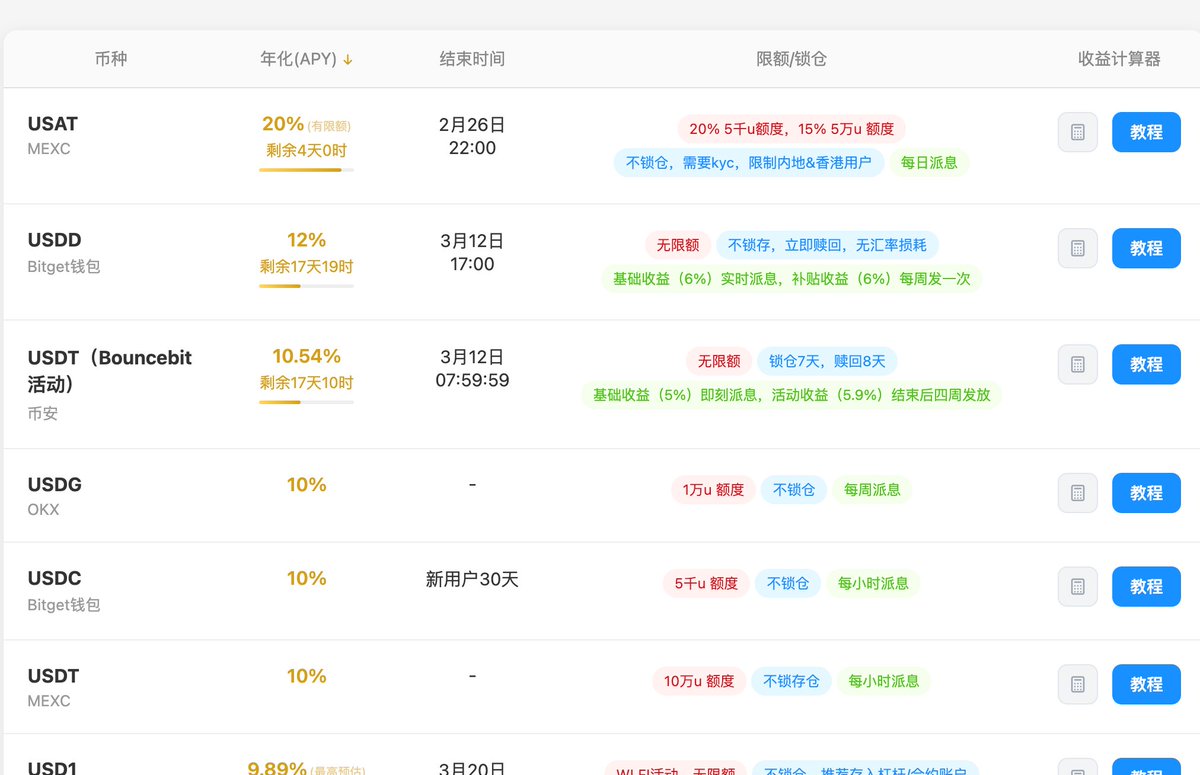This screenshot has width=1200, height=775.
Task: Click the 10.54% APY value
Action: [x=306, y=356]
